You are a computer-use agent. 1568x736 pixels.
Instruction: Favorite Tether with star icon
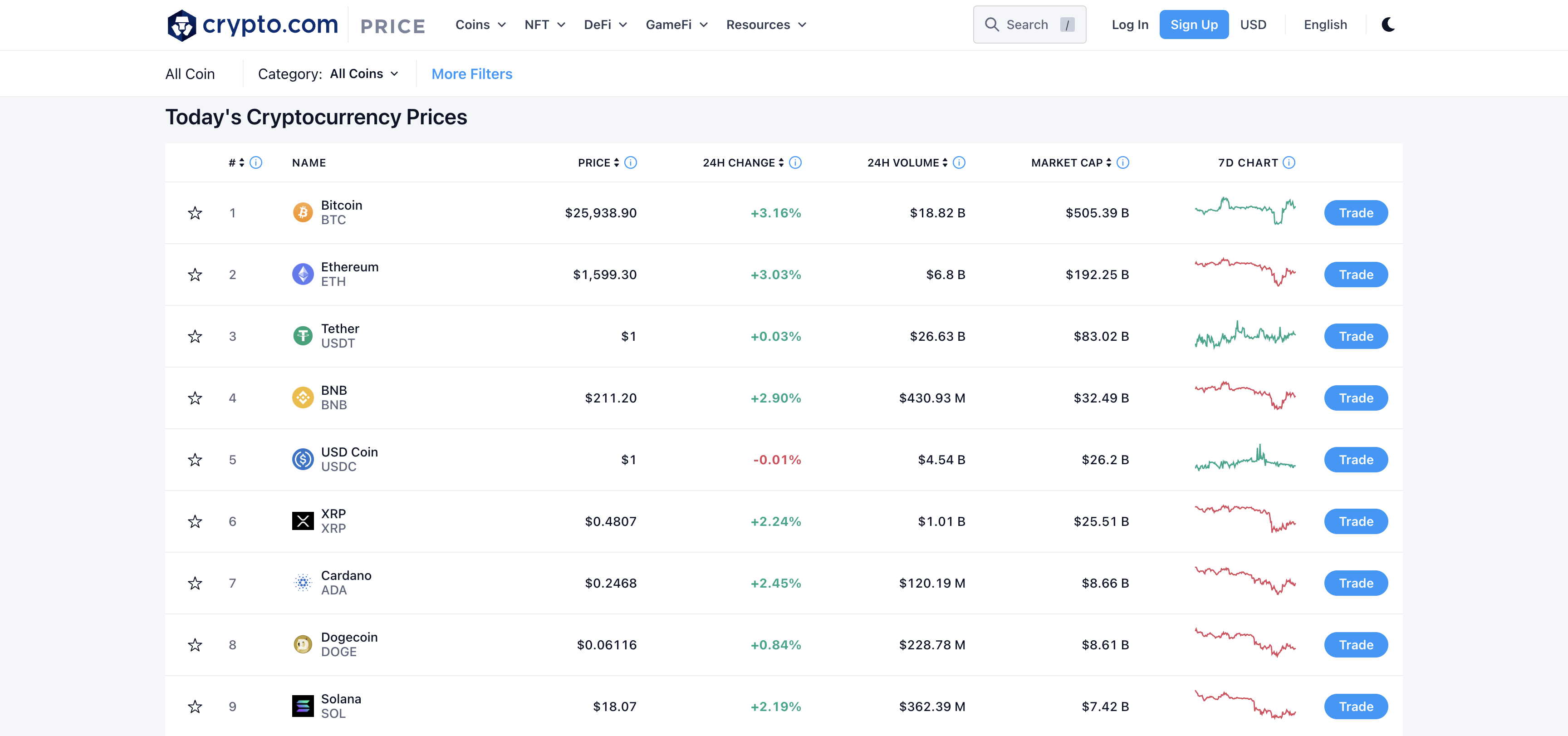(195, 336)
